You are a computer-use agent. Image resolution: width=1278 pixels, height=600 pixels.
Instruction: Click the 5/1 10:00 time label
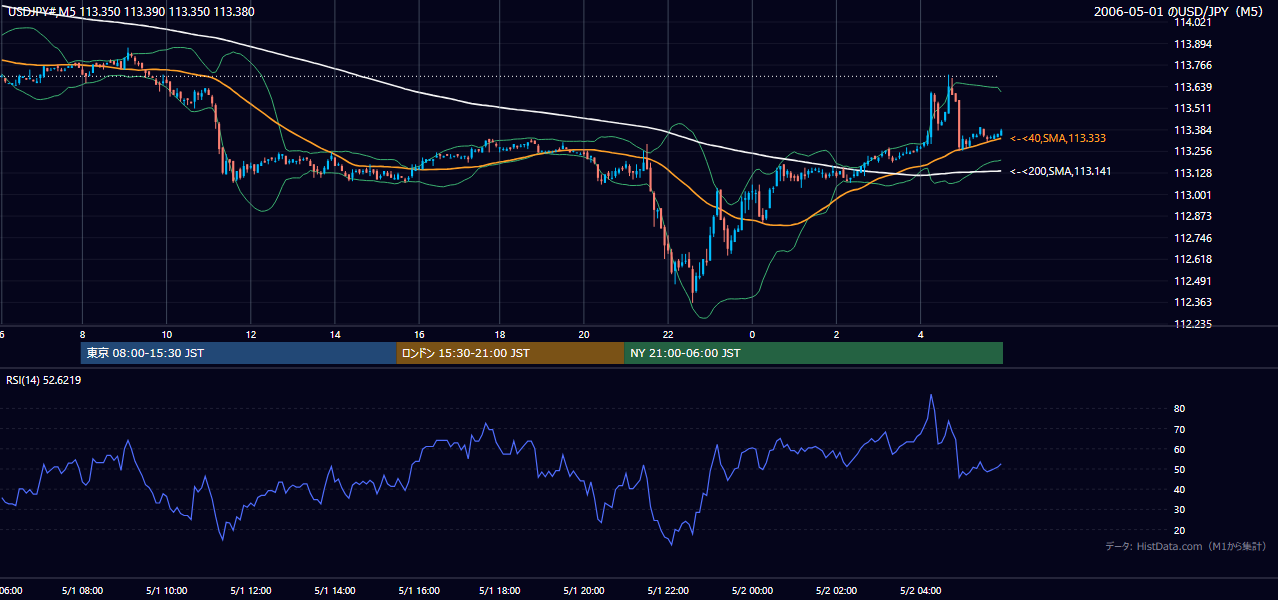[167, 591]
